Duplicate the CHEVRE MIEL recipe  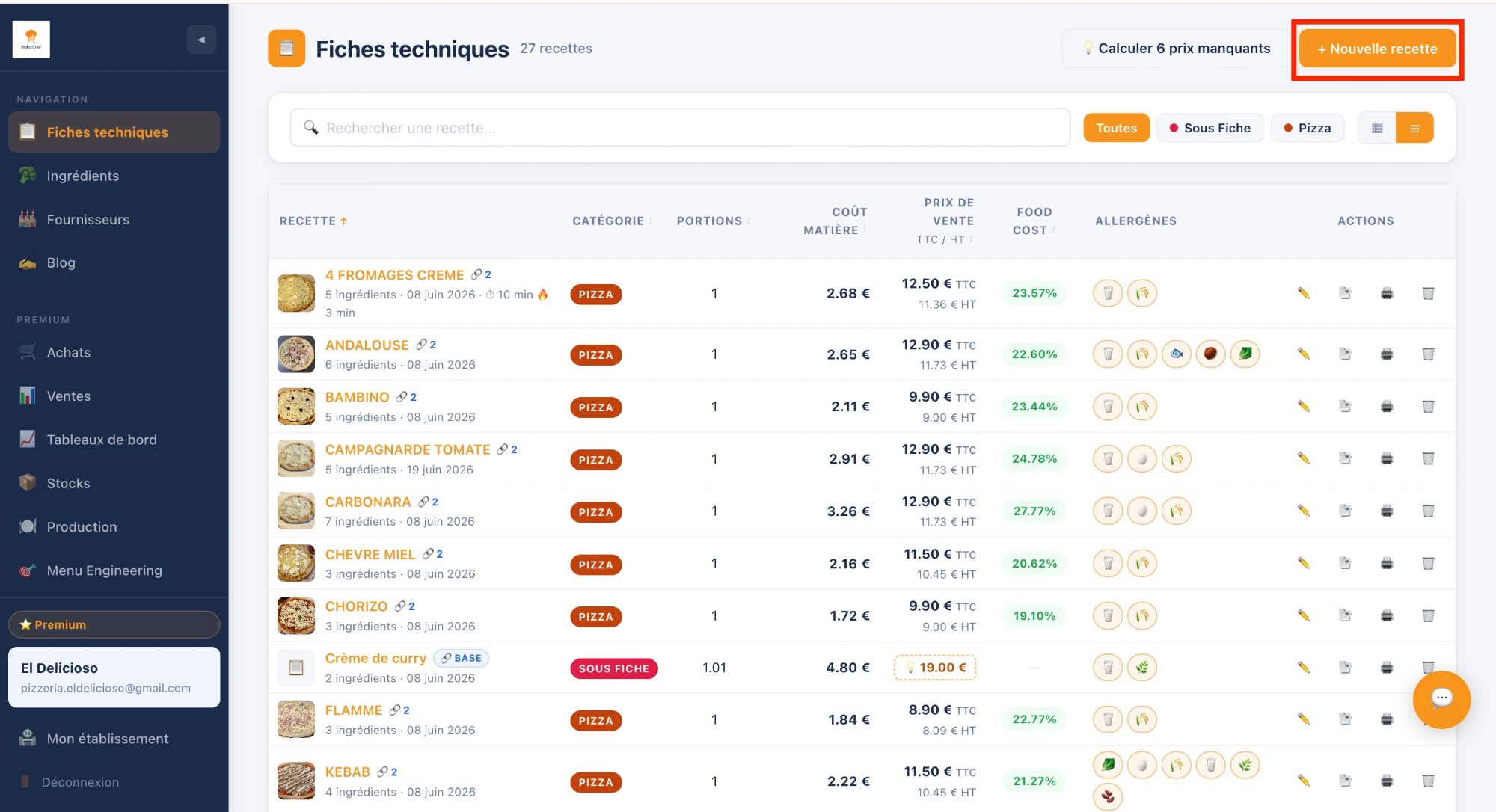tap(1345, 563)
